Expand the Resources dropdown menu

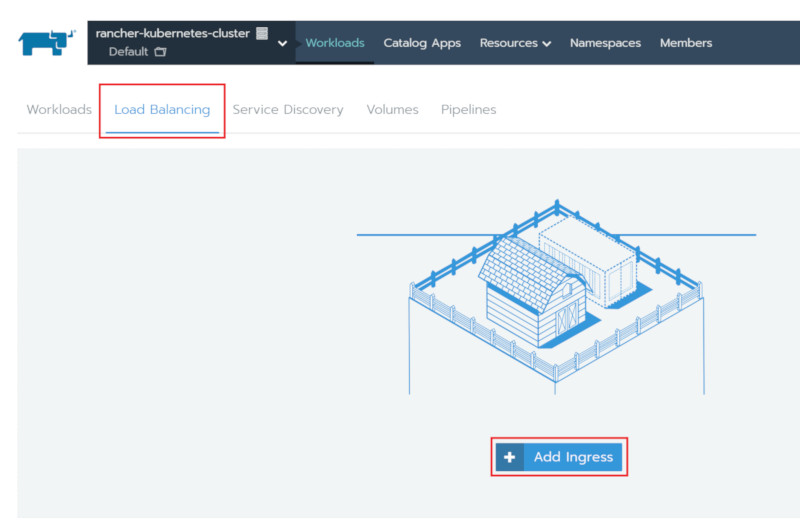pyautogui.click(x=515, y=43)
